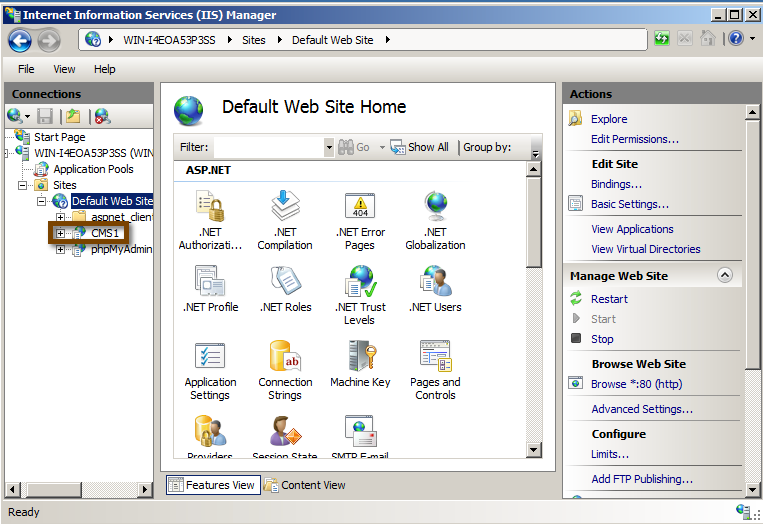The image size is (763, 524).
Task: Stop the web site
Action: tap(602, 339)
